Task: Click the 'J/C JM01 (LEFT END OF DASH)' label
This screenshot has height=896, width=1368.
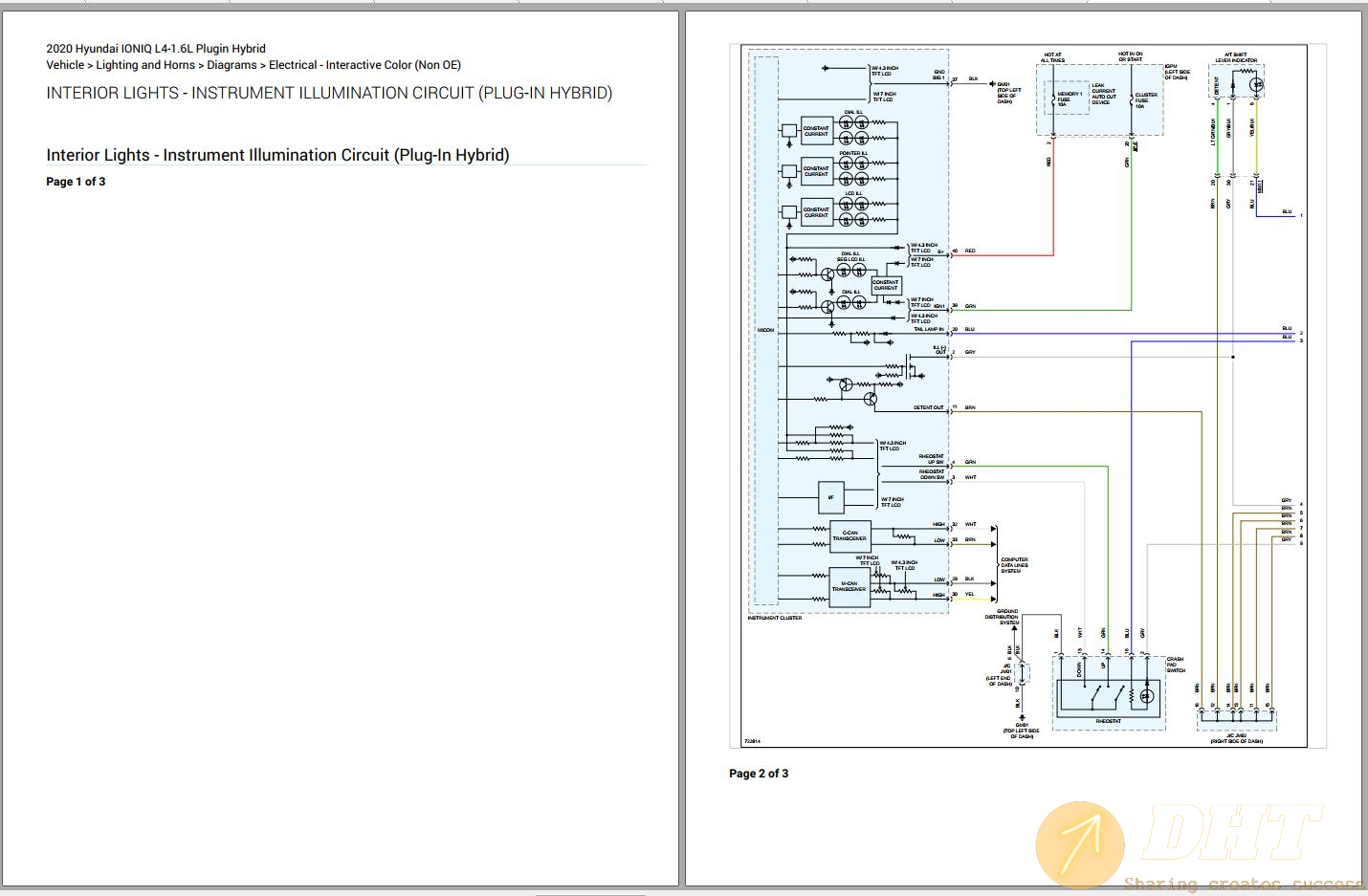Action: [1000, 675]
